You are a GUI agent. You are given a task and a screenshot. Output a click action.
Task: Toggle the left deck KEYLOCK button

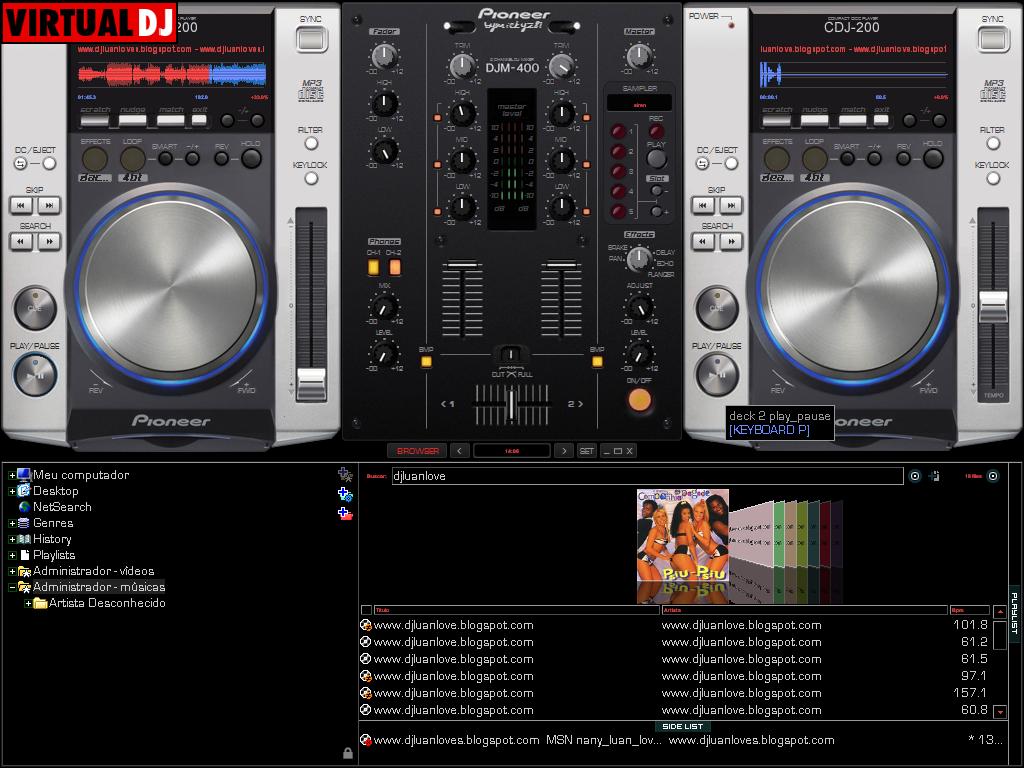[312, 178]
